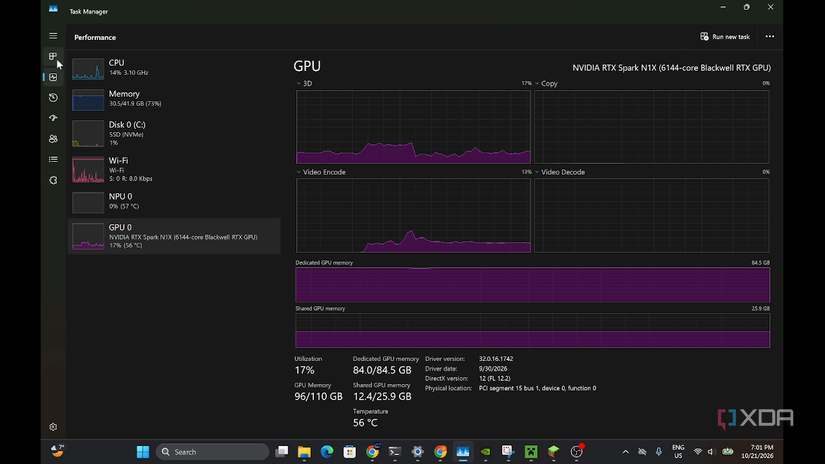
Task: Open OBS Studio from taskbar
Action: (577, 452)
